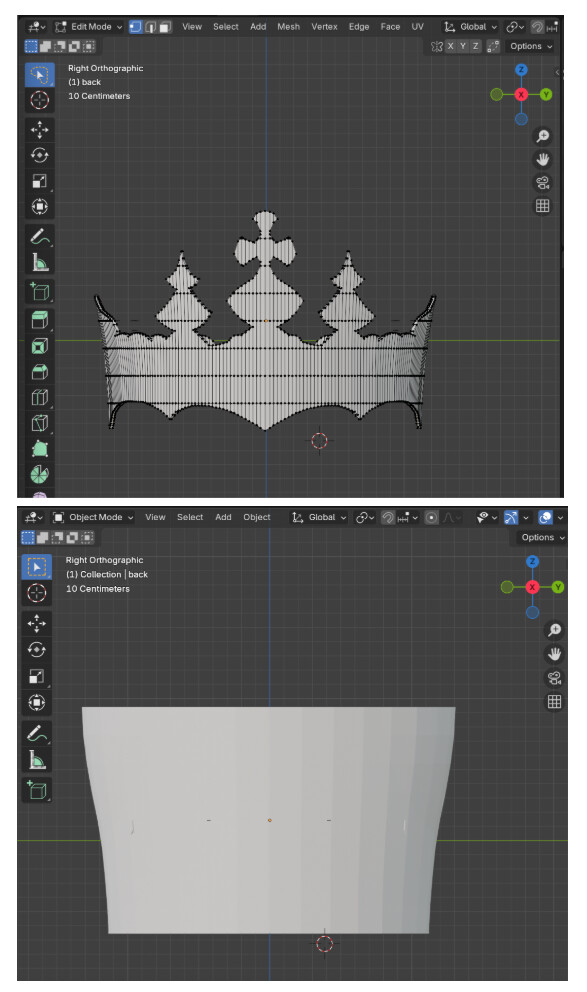
Task: Open the UV menu
Action: [x=417, y=27]
